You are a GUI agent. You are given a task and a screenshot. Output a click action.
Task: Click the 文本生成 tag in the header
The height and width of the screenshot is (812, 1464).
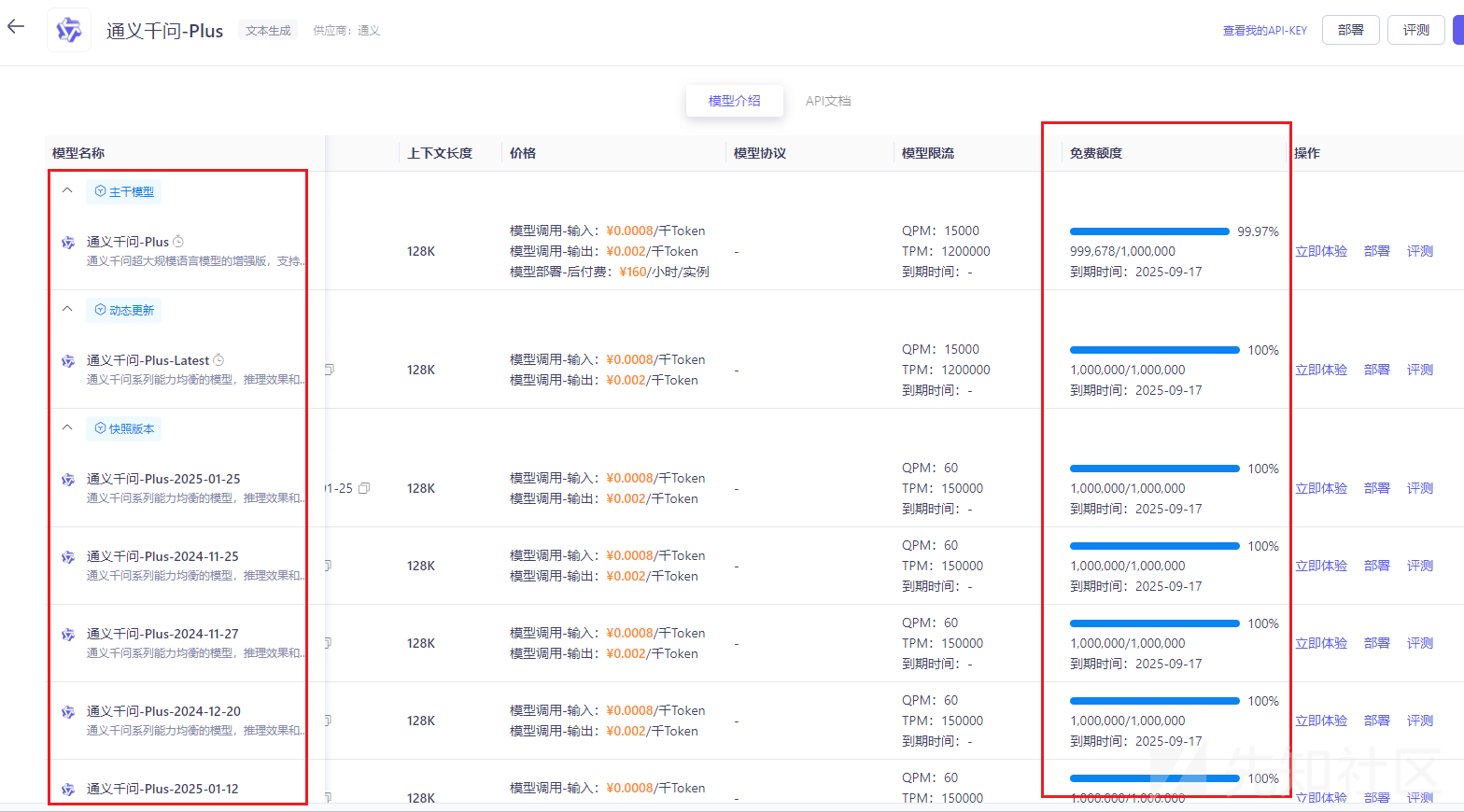click(x=268, y=31)
